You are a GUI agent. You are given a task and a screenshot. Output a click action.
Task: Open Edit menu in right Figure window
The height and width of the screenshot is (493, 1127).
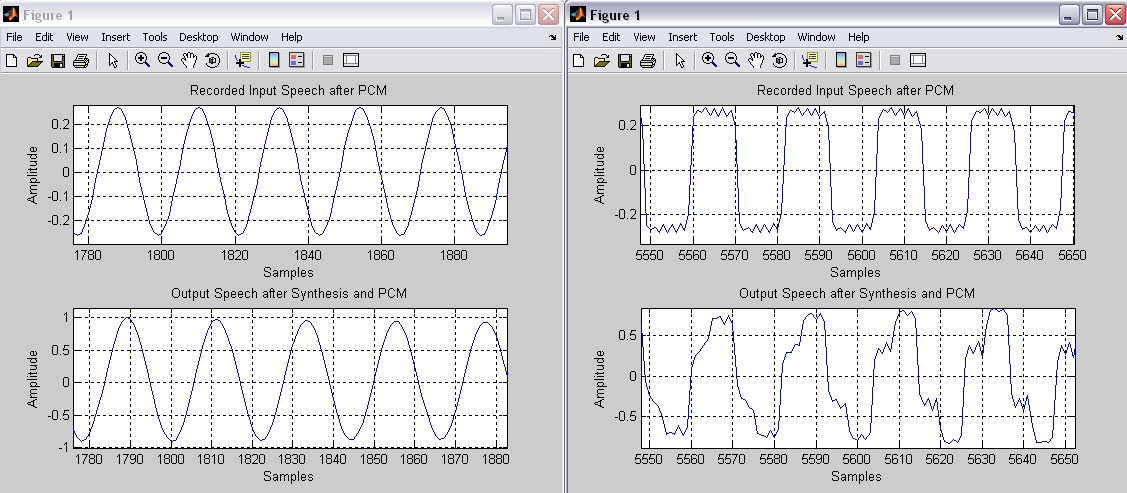[x=612, y=37]
